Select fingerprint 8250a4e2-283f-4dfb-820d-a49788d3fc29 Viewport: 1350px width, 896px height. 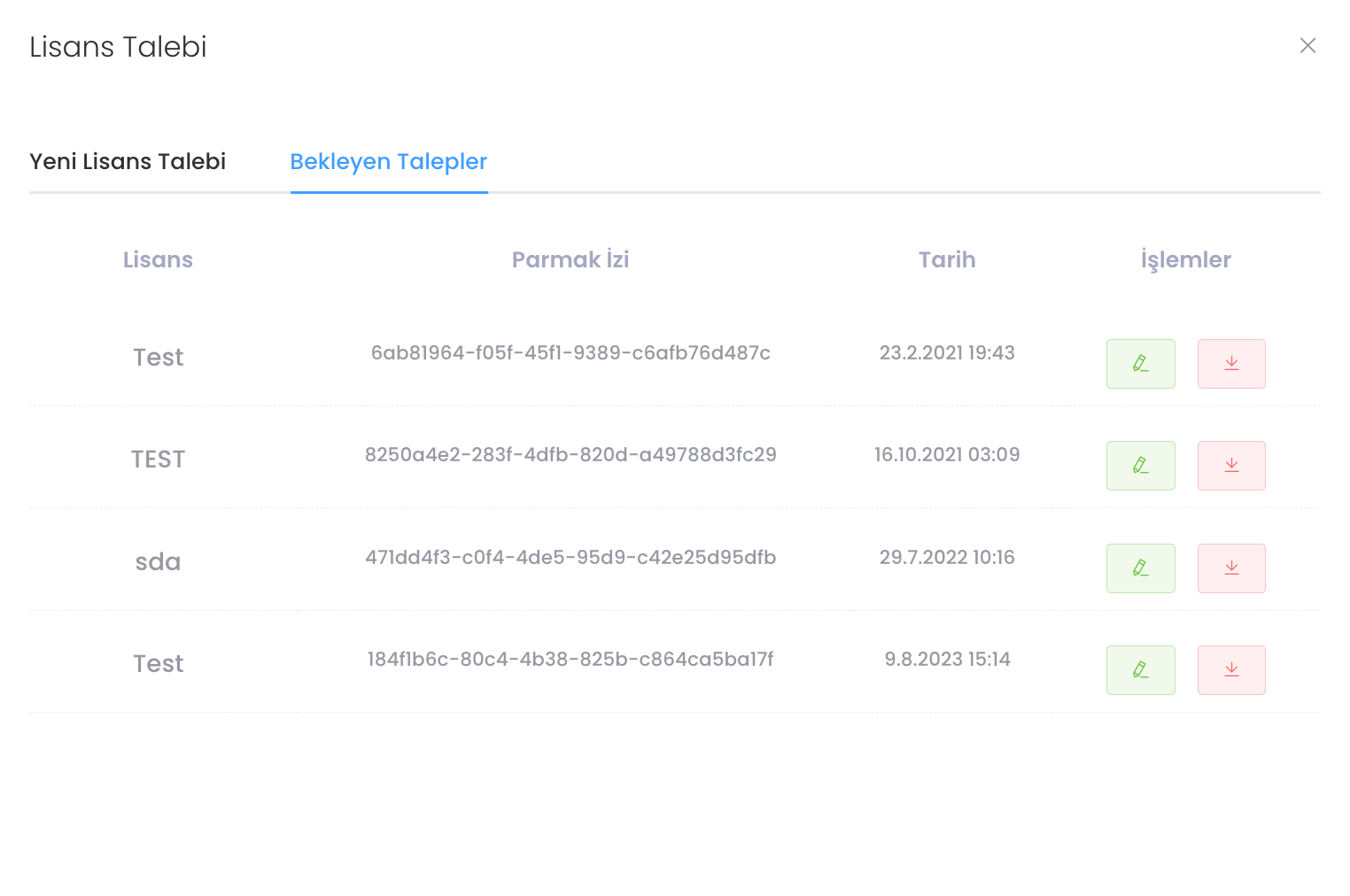click(x=570, y=455)
